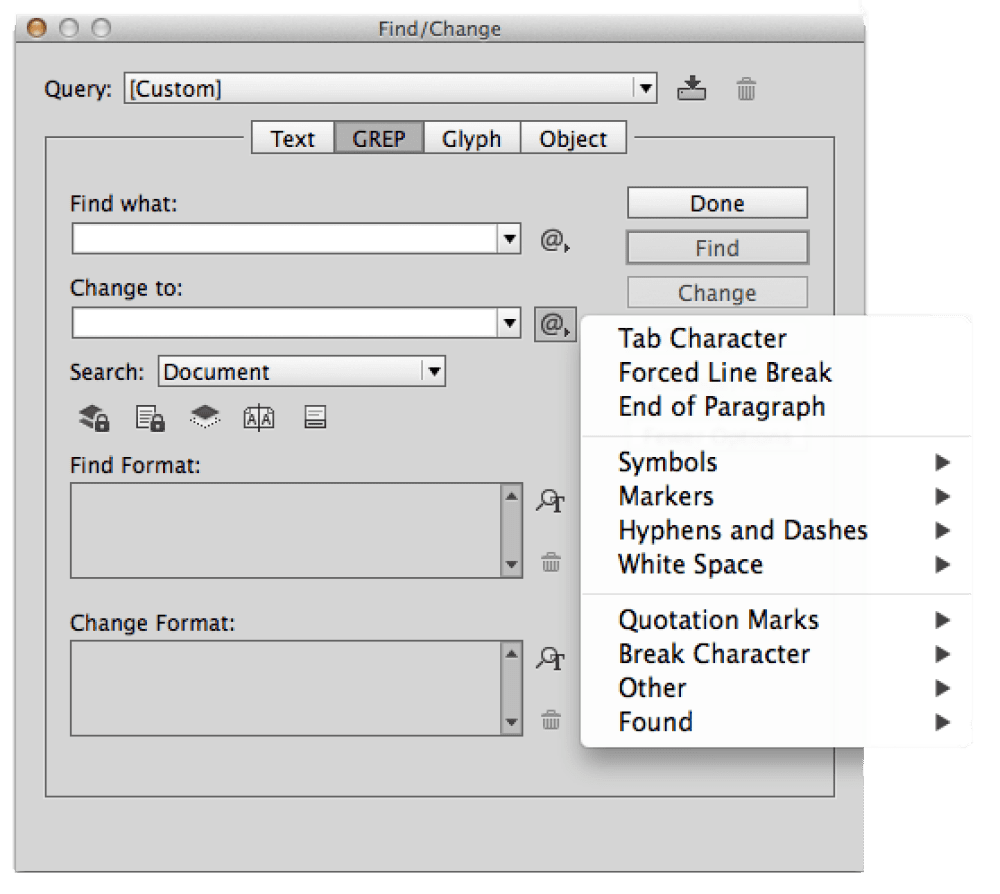Clear Find Format with trash icon
This screenshot has width=1000, height=894.
550,562
